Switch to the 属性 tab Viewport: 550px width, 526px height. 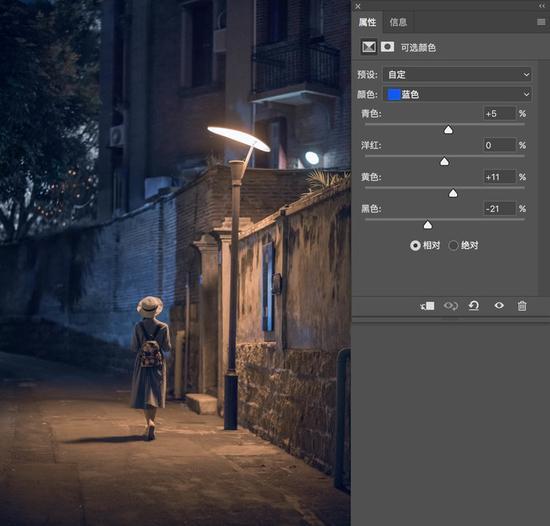(x=367, y=22)
